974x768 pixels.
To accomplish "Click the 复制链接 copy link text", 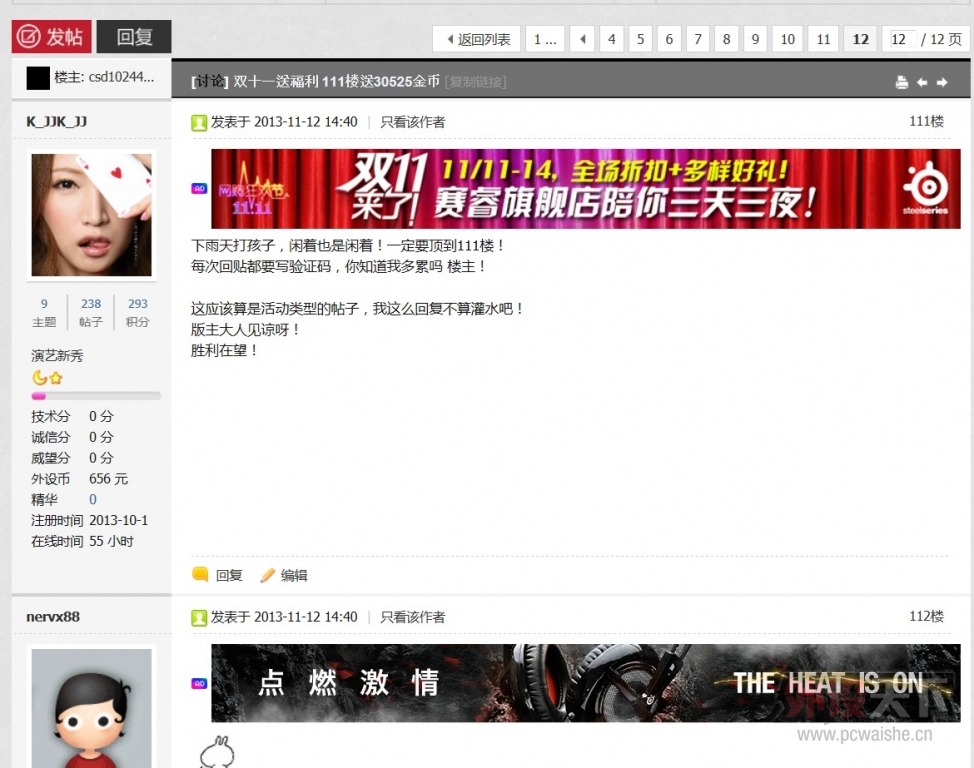I will tap(476, 81).
